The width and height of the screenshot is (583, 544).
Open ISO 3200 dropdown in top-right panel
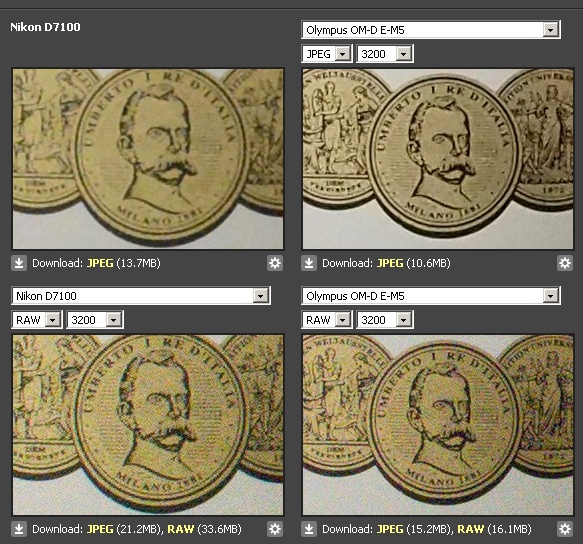tap(385, 54)
